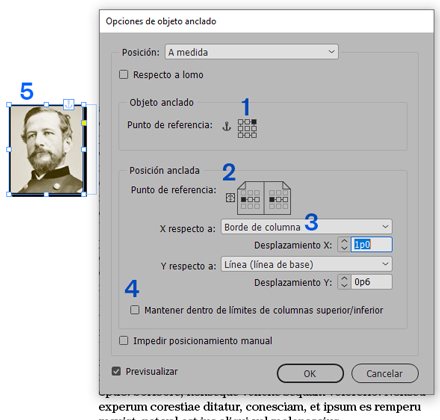Open X respecto a dropdown Borde de columna
The height and width of the screenshot is (420, 440).
(307, 227)
